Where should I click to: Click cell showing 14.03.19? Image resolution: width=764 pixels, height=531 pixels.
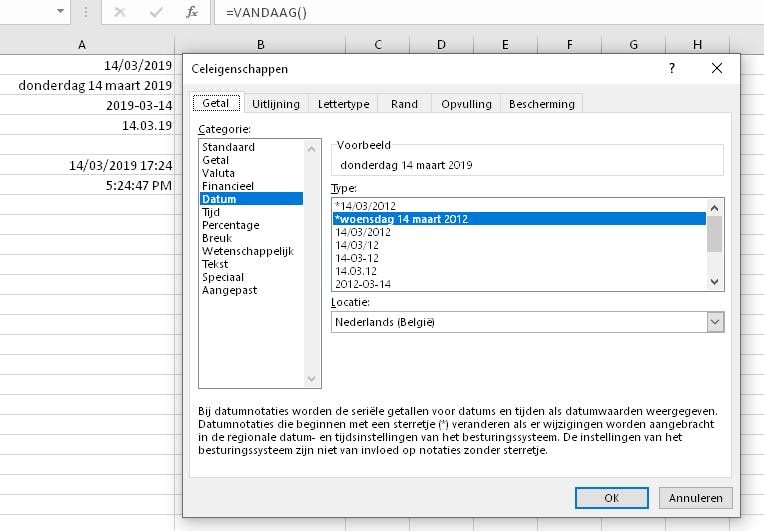(x=87, y=125)
